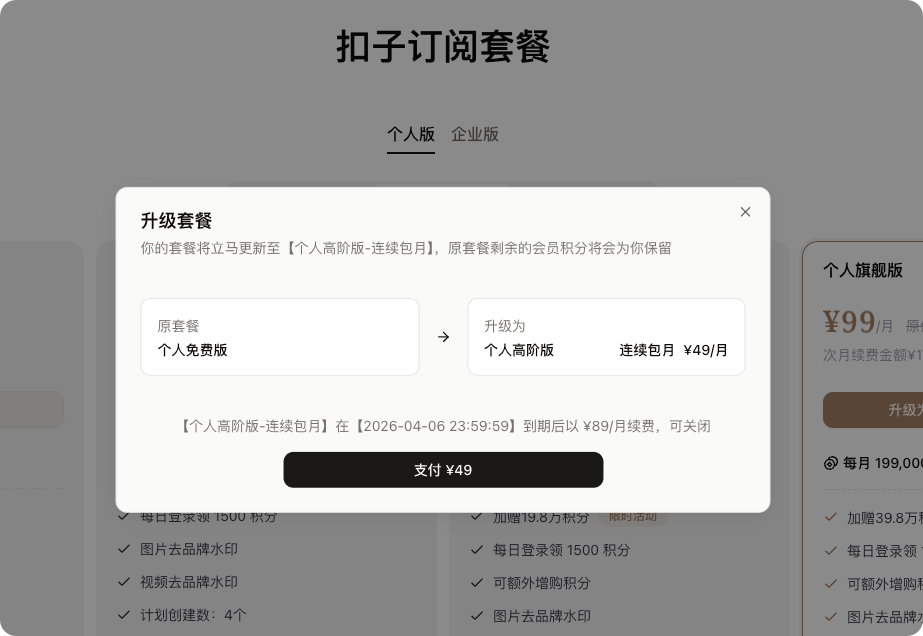Click the 扣子订阅套餐 page title
The image size is (923, 636).
(443, 47)
